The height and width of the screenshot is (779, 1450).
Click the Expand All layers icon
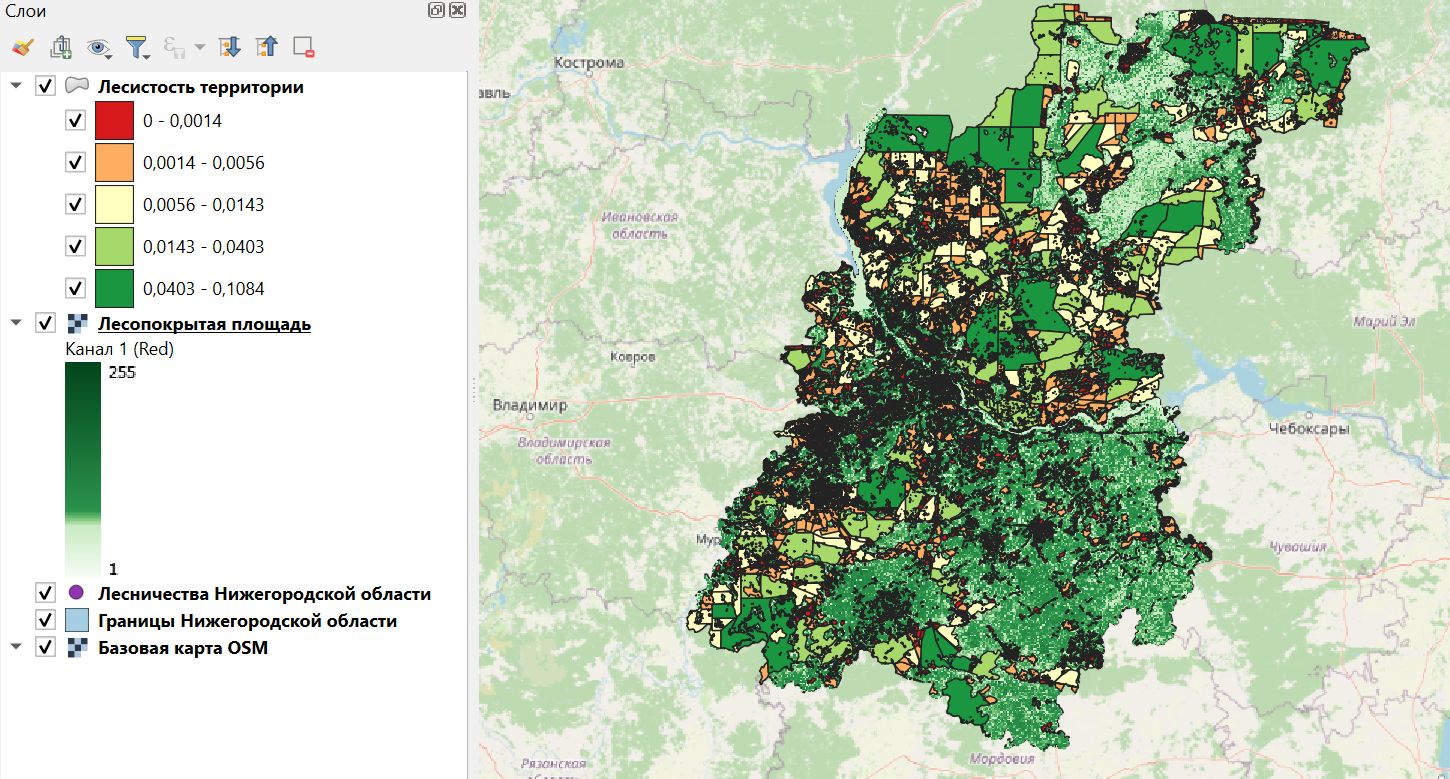(x=230, y=47)
